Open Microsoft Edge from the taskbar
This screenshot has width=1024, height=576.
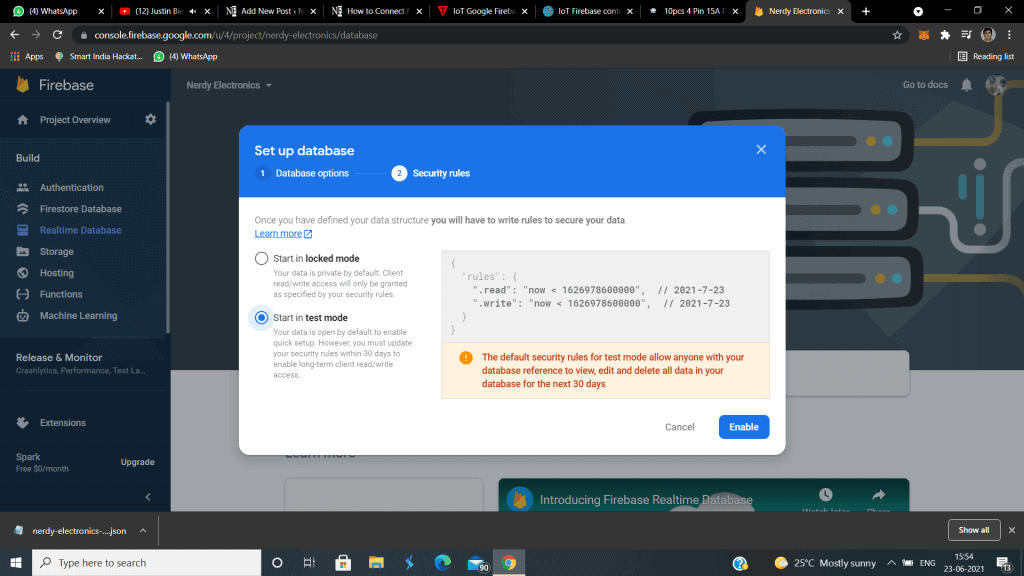click(x=443, y=563)
